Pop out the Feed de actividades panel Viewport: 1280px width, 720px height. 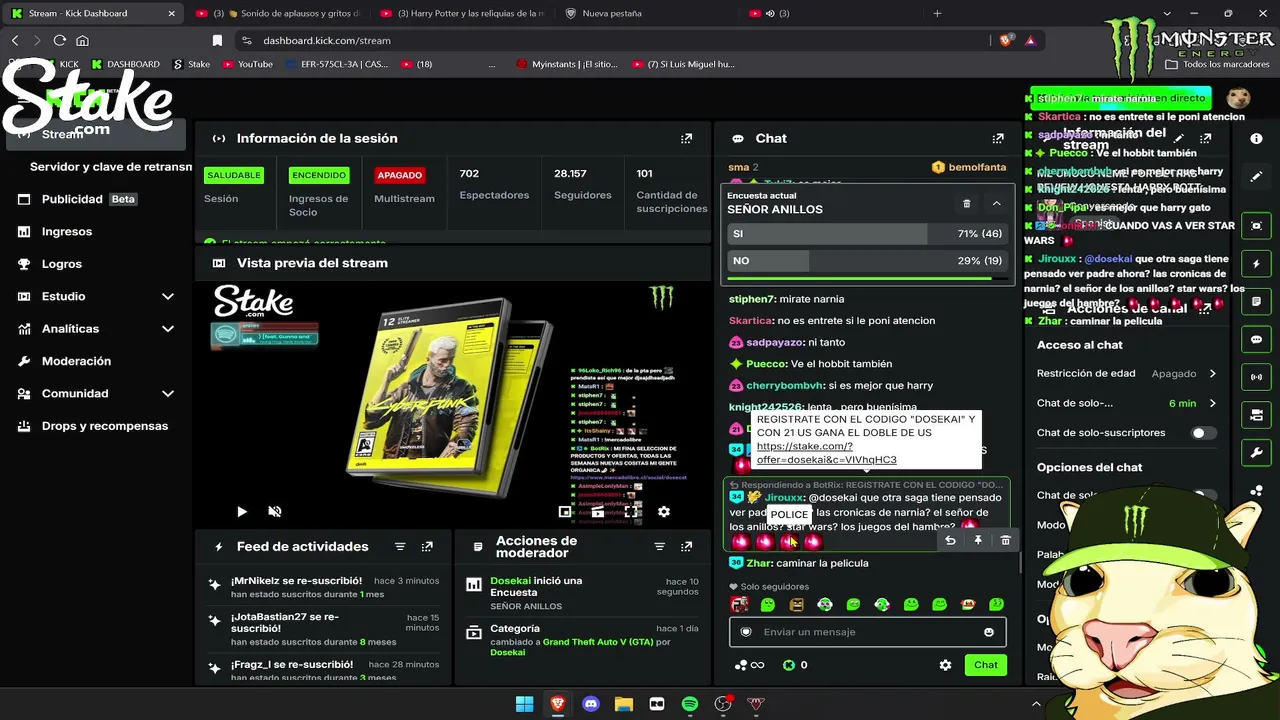point(427,547)
